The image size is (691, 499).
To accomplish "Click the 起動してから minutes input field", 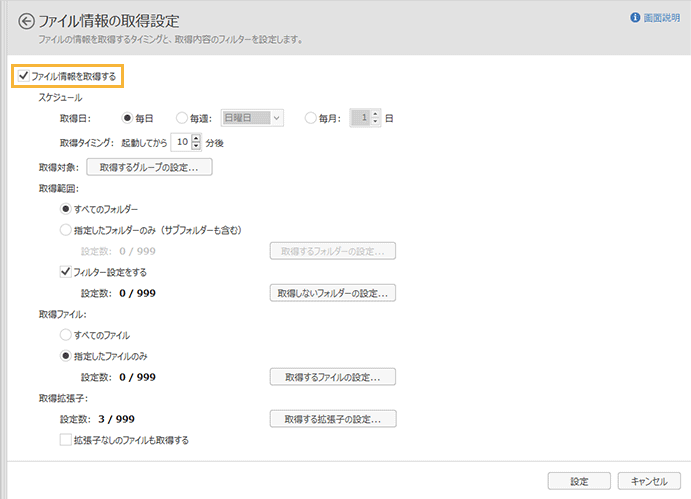I will [181, 142].
